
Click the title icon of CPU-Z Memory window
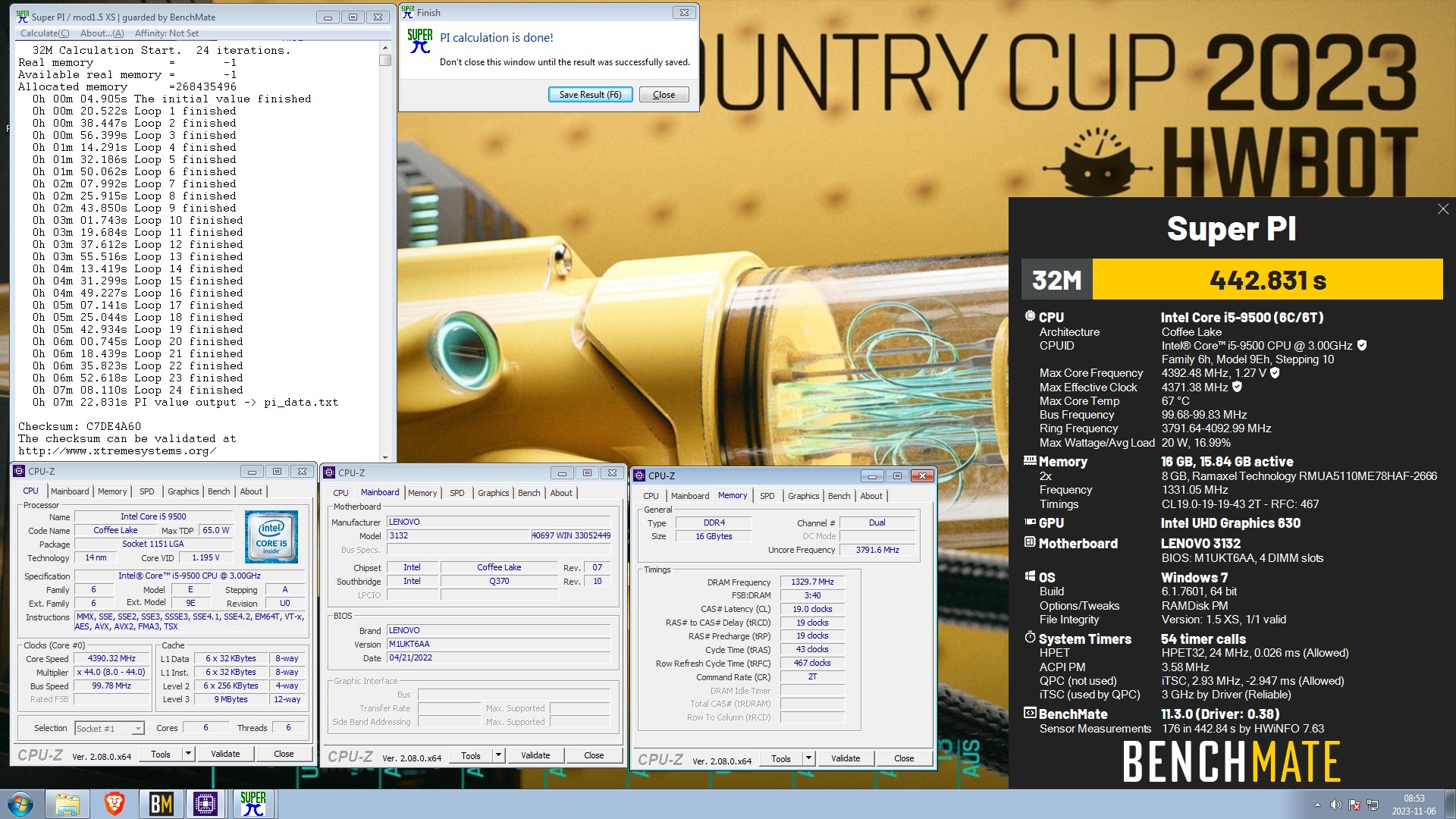click(x=639, y=475)
